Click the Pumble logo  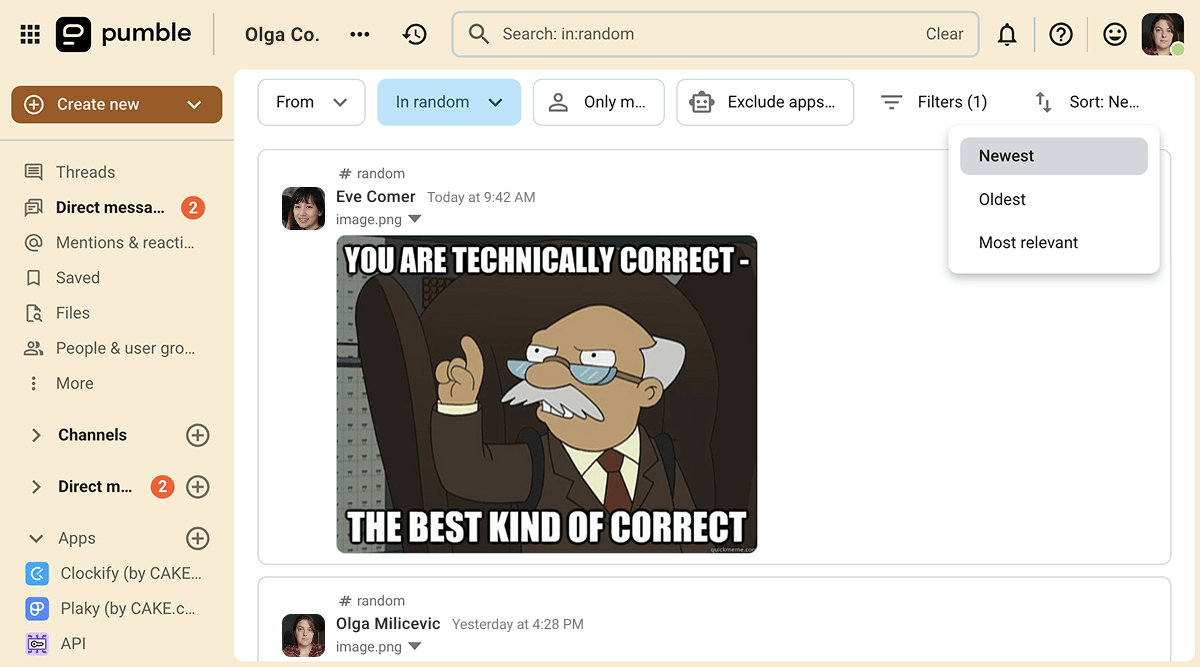pos(123,34)
